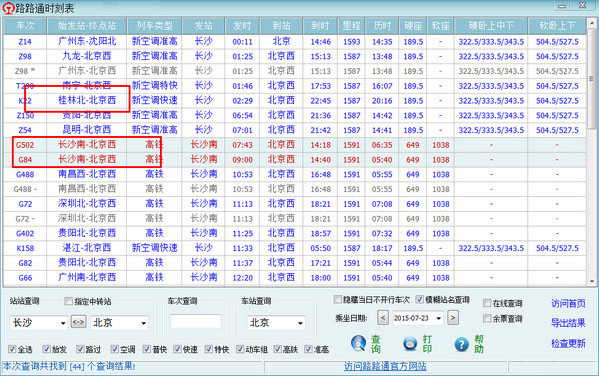Open the 访问路路通官方网站 link
599x376 pixels.
[385, 366]
